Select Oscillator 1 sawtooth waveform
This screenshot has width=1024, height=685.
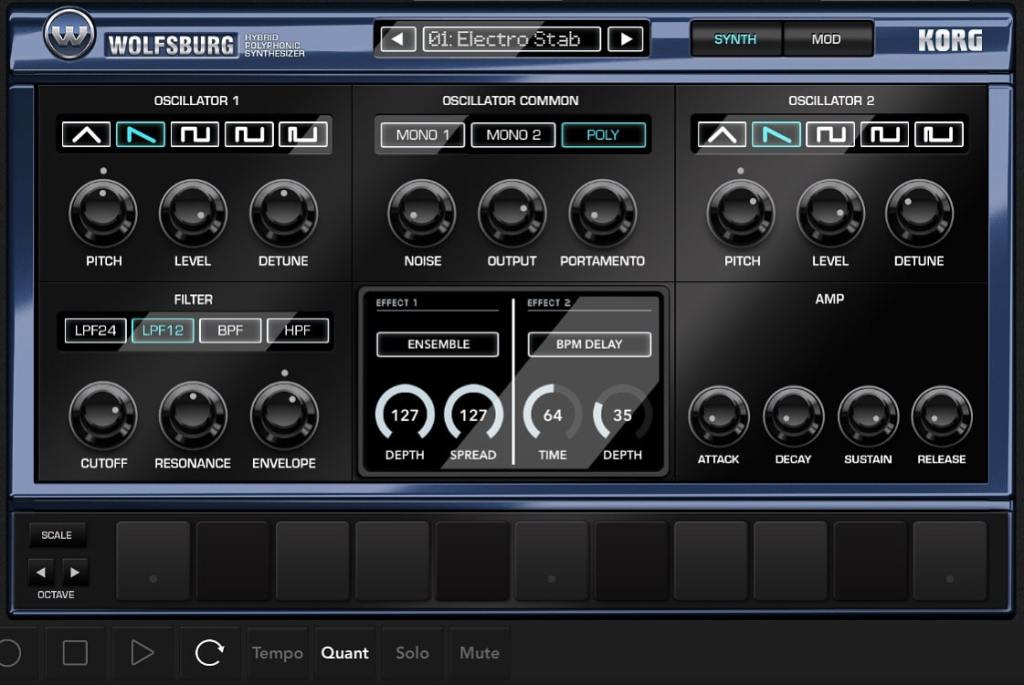(x=140, y=135)
